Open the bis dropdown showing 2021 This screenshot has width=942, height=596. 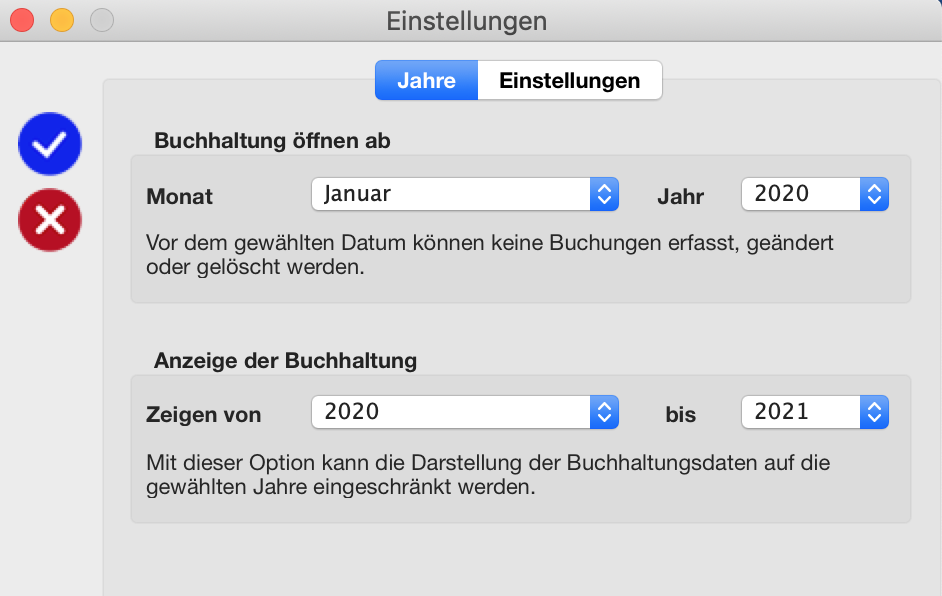pyautogui.click(x=815, y=412)
